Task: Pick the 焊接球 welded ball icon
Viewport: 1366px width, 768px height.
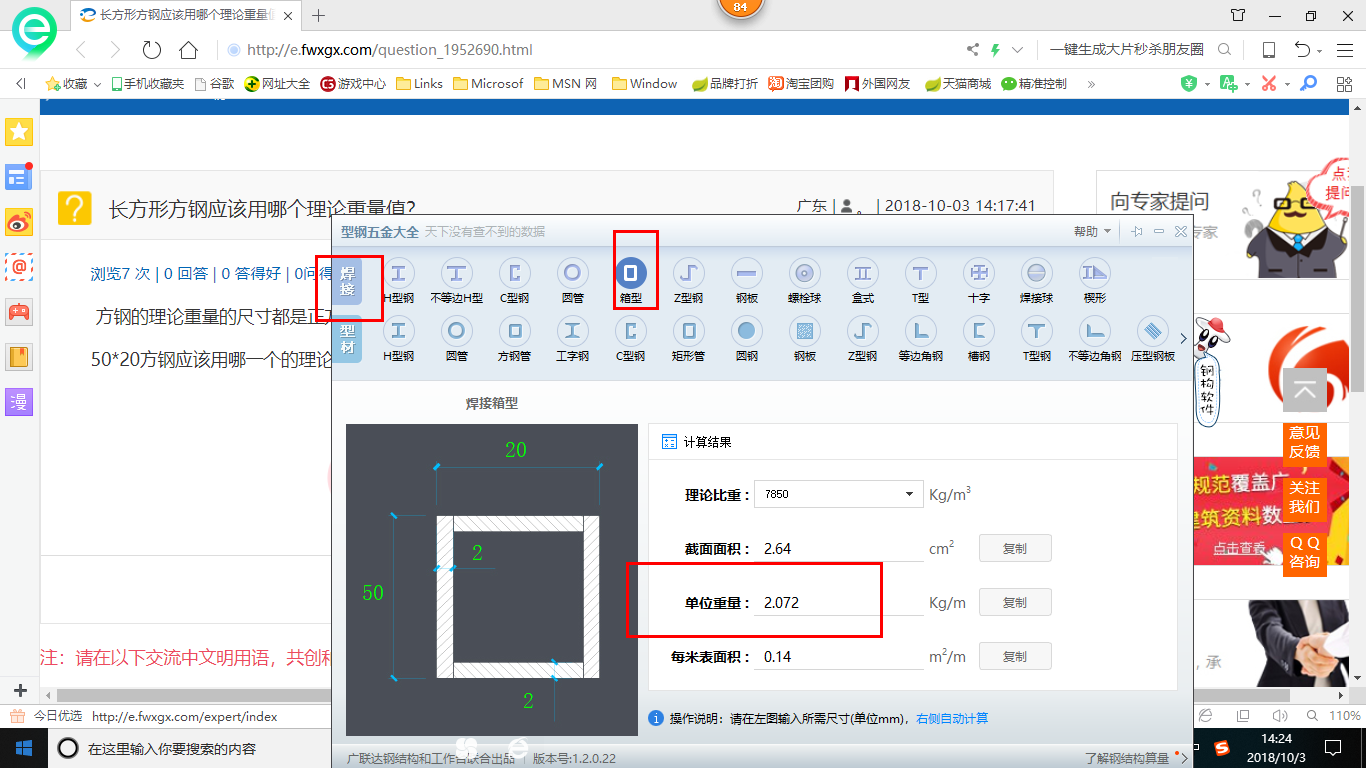Action: (1036, 272)
